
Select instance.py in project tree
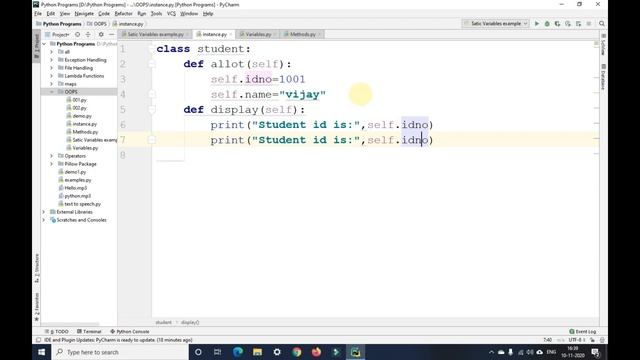pos(84,124)
